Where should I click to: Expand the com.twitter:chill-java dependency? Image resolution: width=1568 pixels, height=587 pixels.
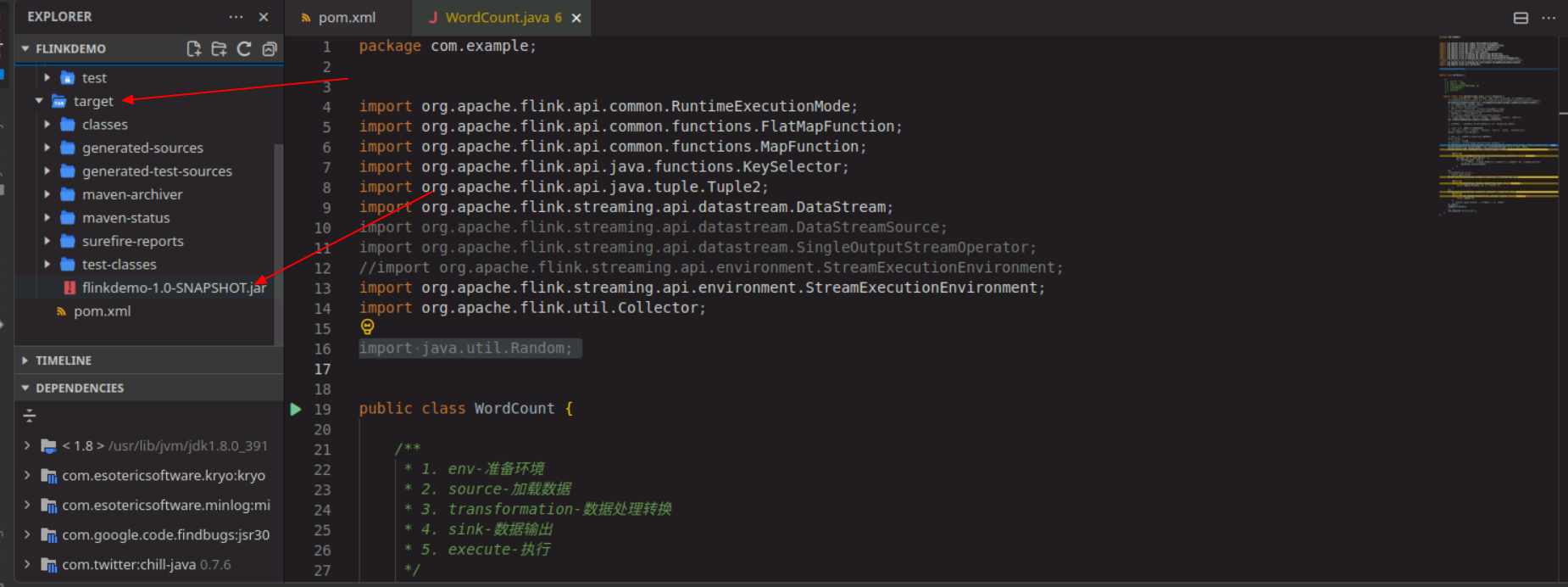[x=27, y=564]
